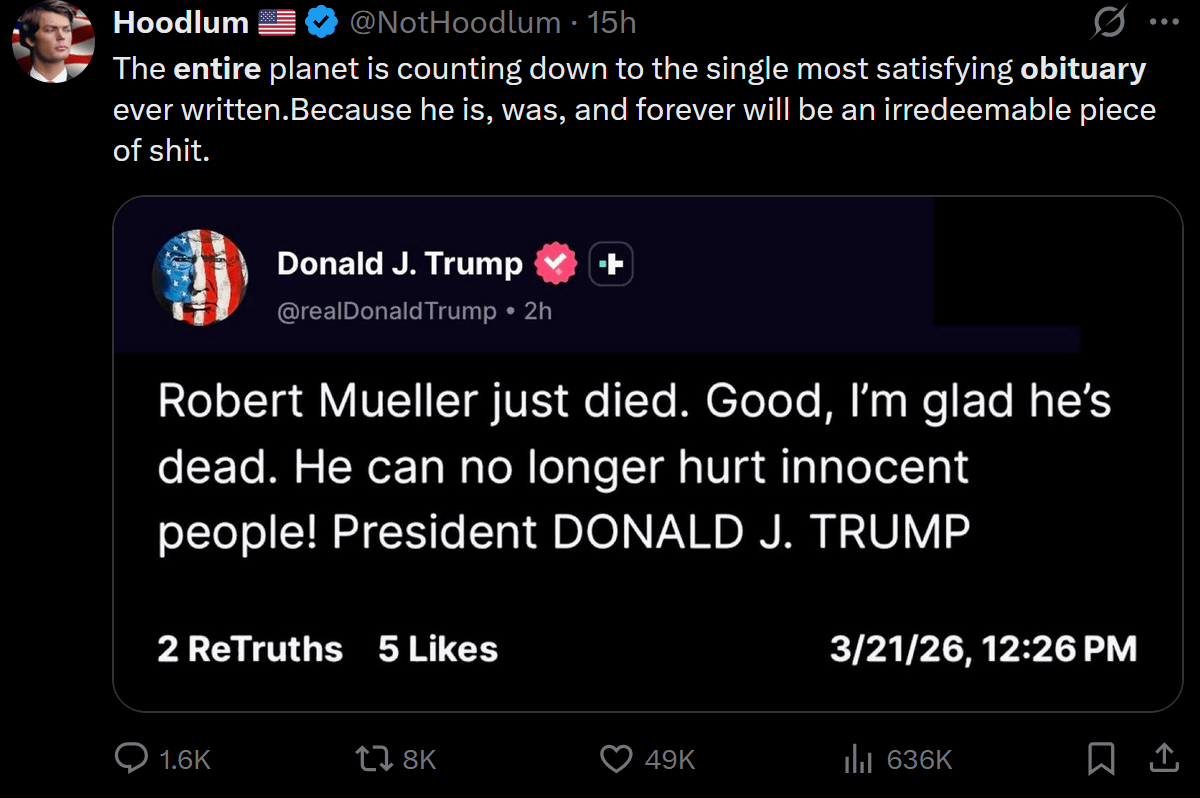Click the @realDonaldTrump handle

click(x=386, y=311)
